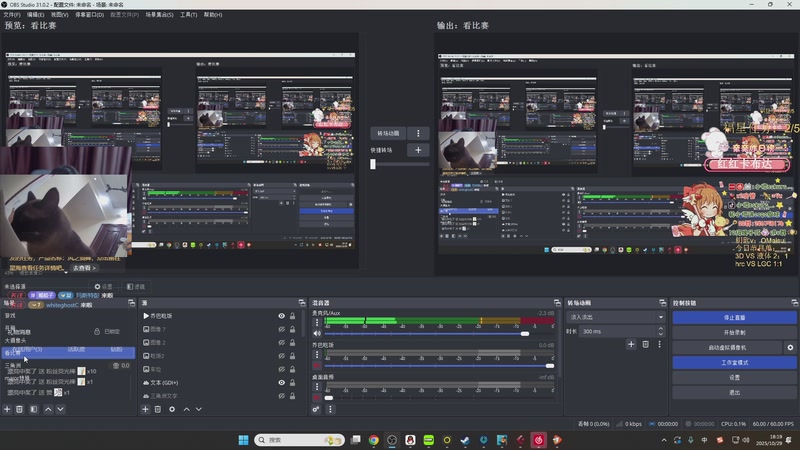
Task: Show the 车位 source with its eye icon
Action: 281,369
